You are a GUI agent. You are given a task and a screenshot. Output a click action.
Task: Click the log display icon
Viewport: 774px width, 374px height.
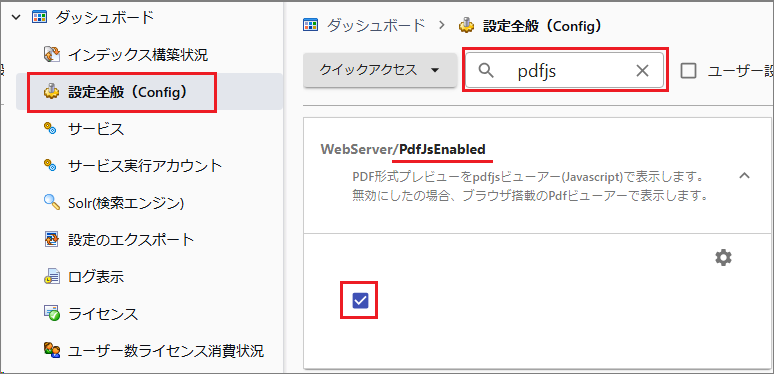click(x=52, y=277)
